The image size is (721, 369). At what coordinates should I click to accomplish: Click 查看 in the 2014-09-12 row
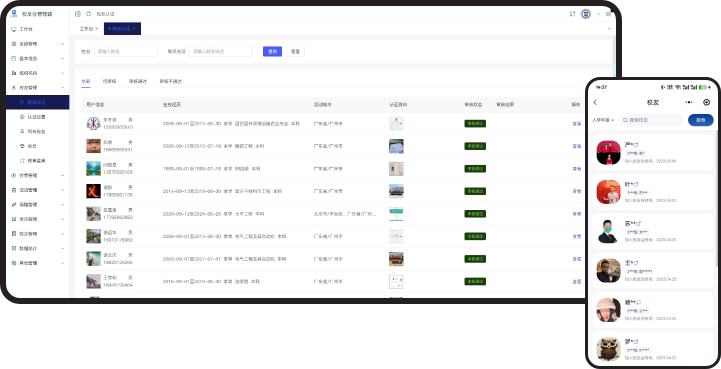pyautogui.click(x=576, y=191)
